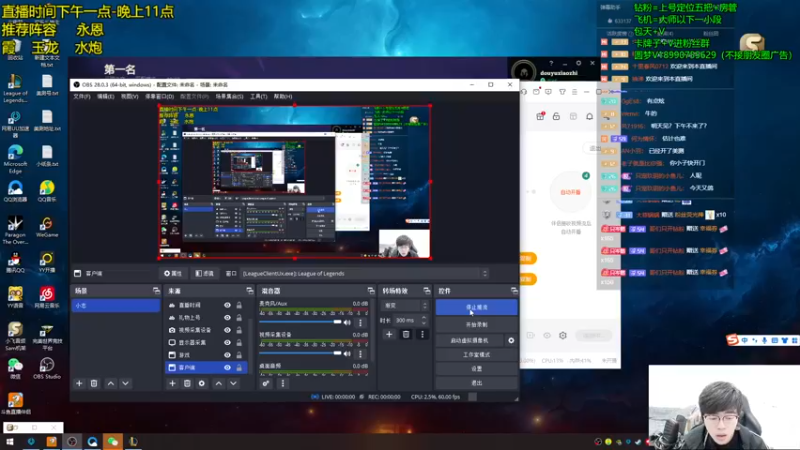Screen dimensions: 800x450
Task: Open the OBS Studio desktop shortcut
Action: (46, 368)
